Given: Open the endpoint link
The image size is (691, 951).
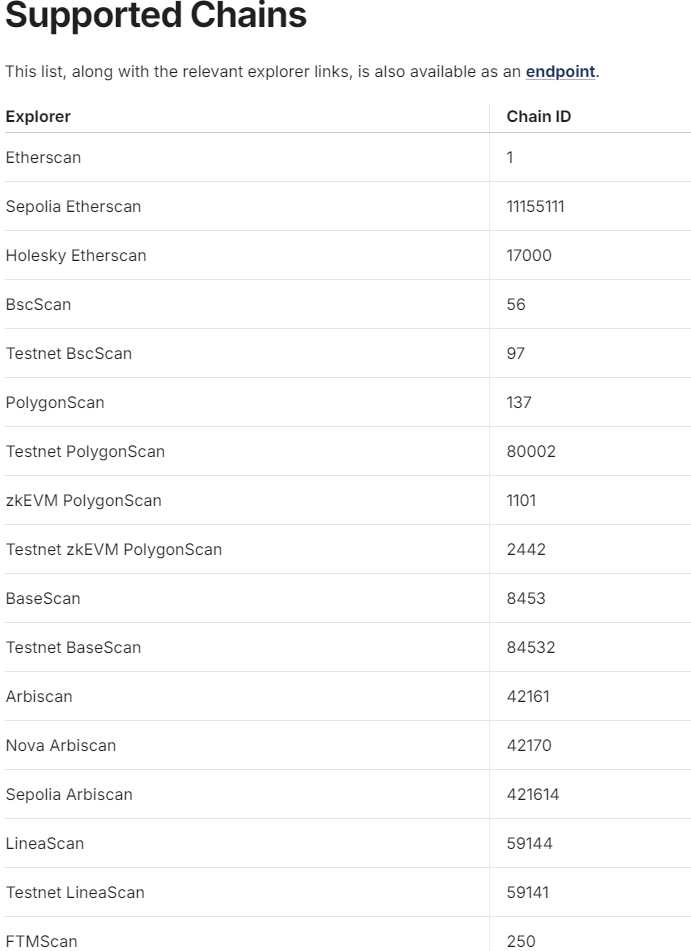Looking at the screenshot, I should (560, 72).
